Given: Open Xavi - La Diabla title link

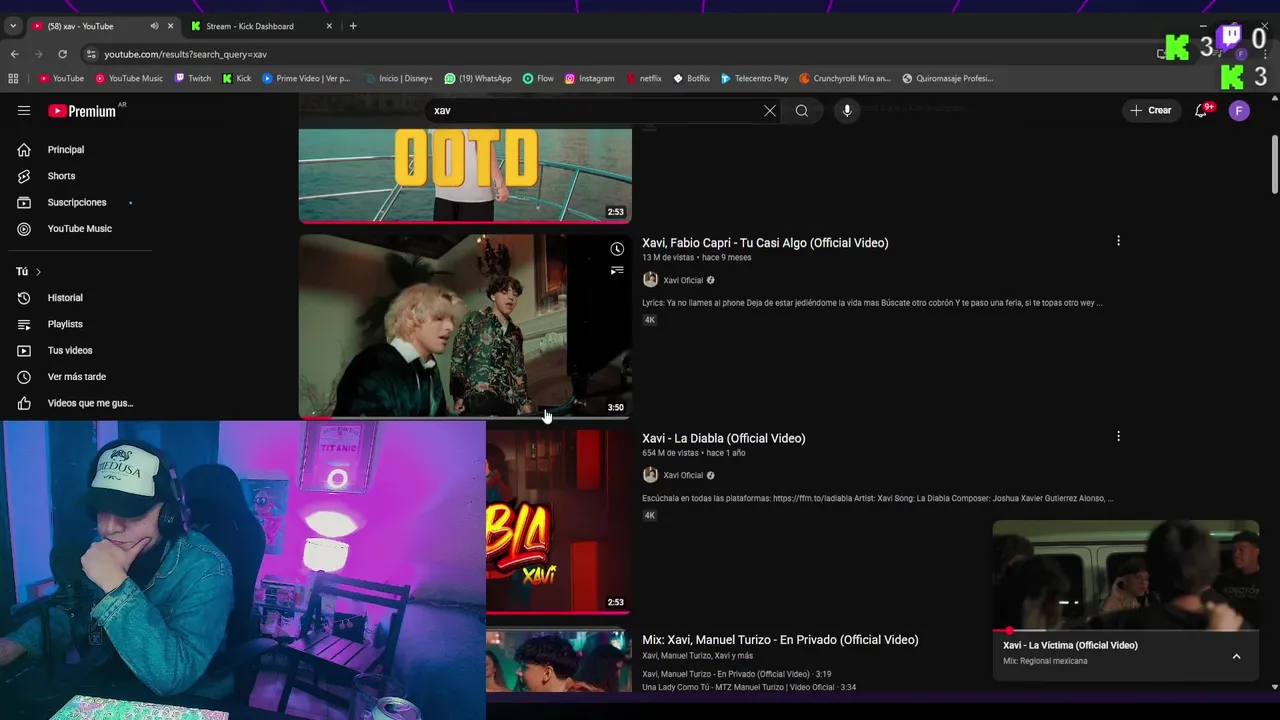Looking at the screenshot, I should (x=723, y=438).
